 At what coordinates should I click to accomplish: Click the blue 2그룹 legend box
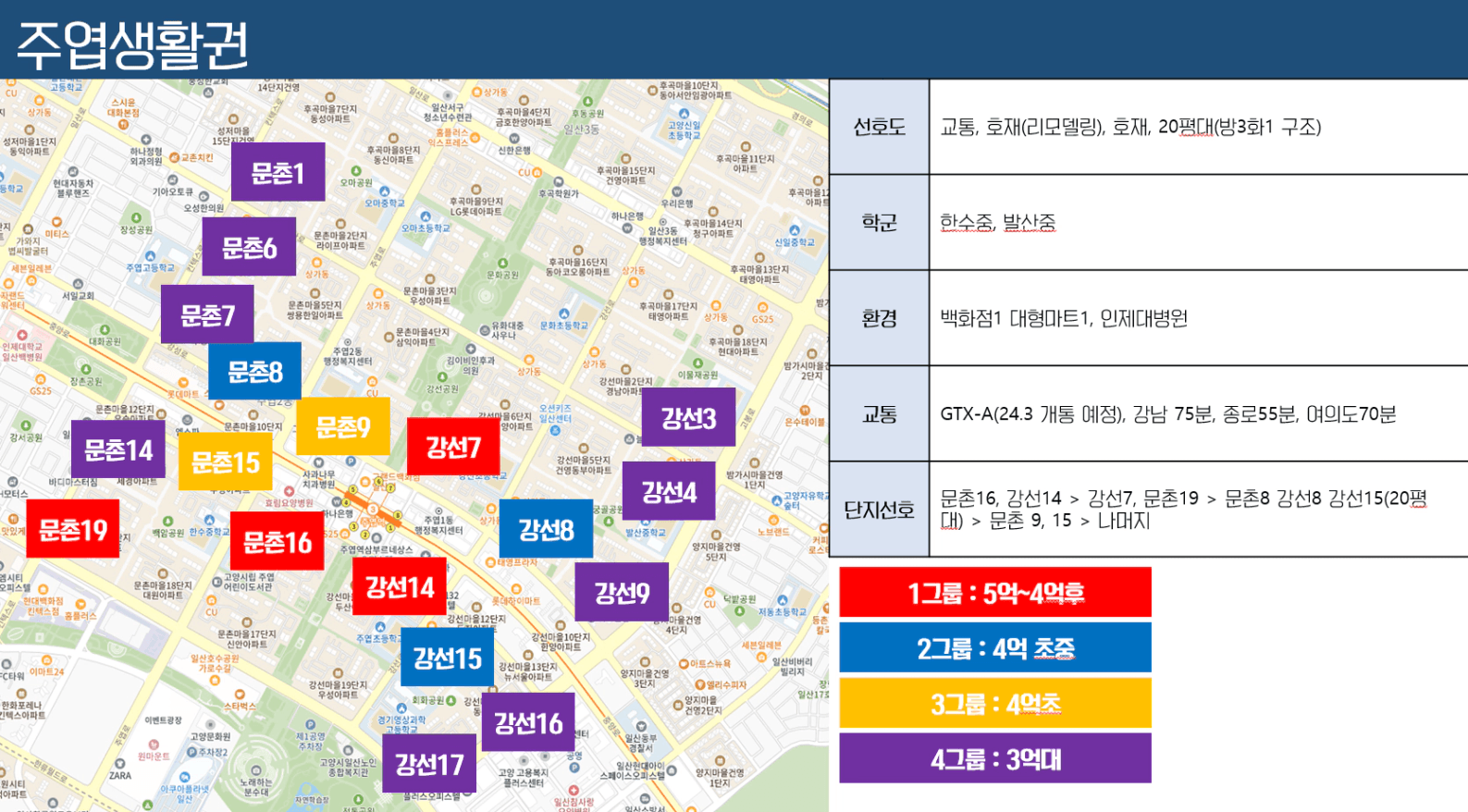[995, 647]
